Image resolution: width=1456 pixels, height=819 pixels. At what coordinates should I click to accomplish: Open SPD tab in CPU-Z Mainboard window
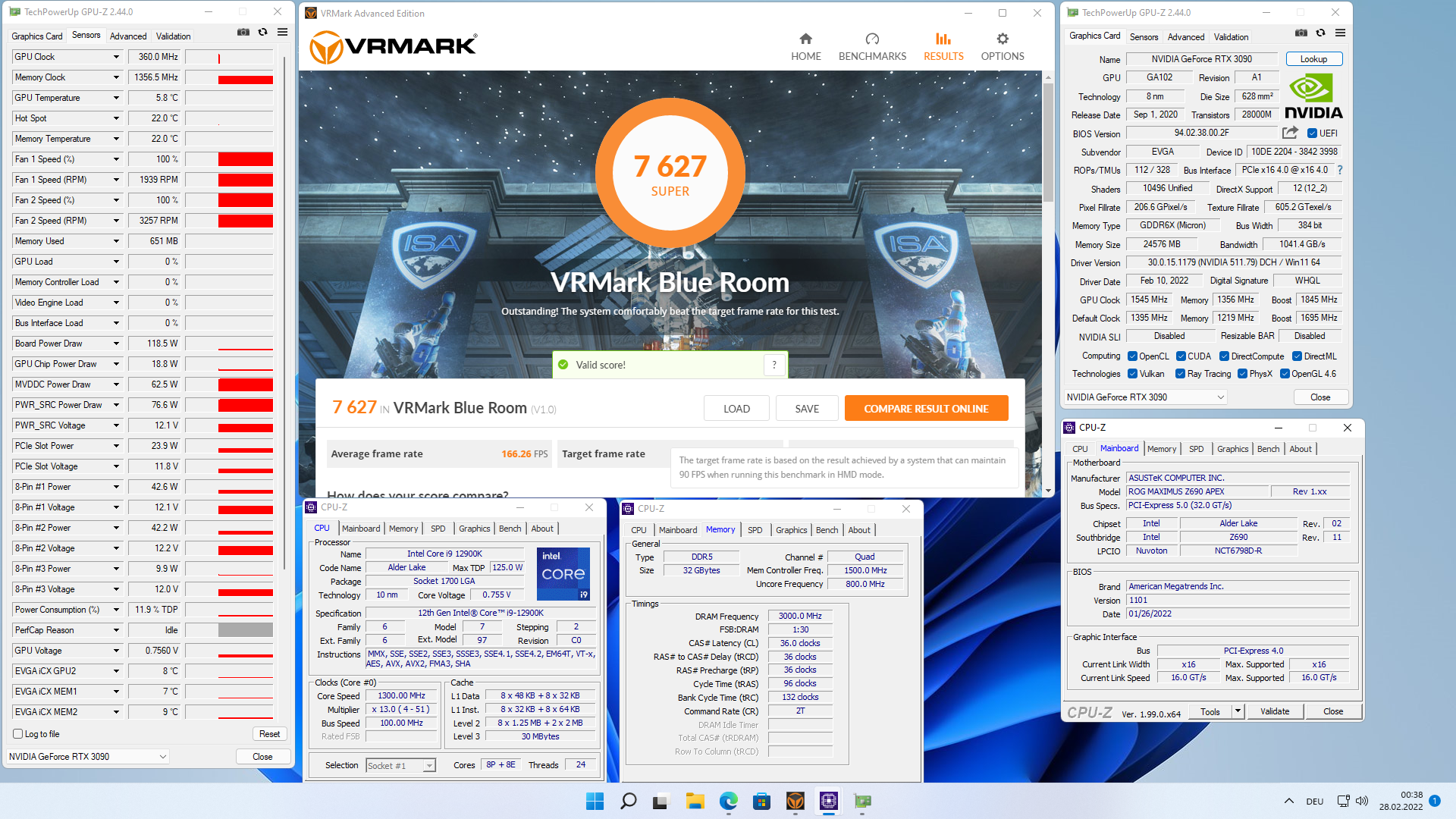point(1196,449)
